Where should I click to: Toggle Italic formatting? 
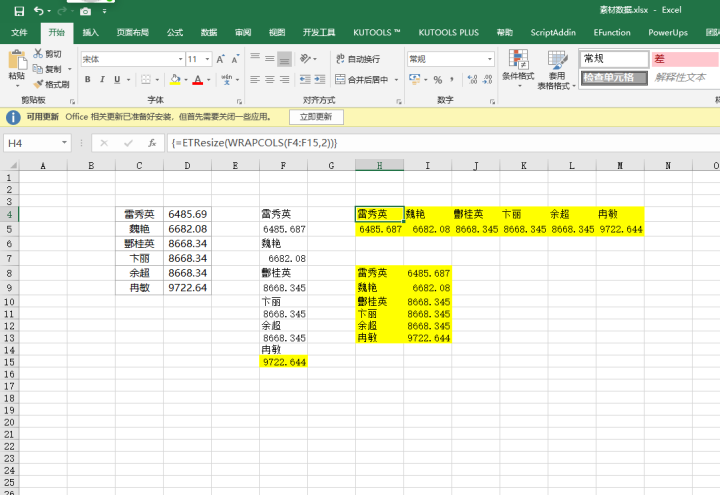pyautogui.click(x=102, y=79)
